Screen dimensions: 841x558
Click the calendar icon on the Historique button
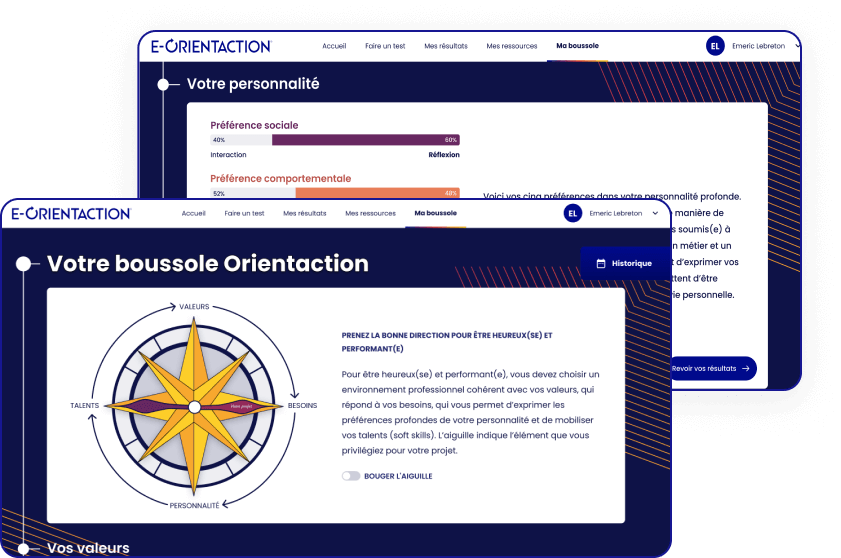point(601,264)
